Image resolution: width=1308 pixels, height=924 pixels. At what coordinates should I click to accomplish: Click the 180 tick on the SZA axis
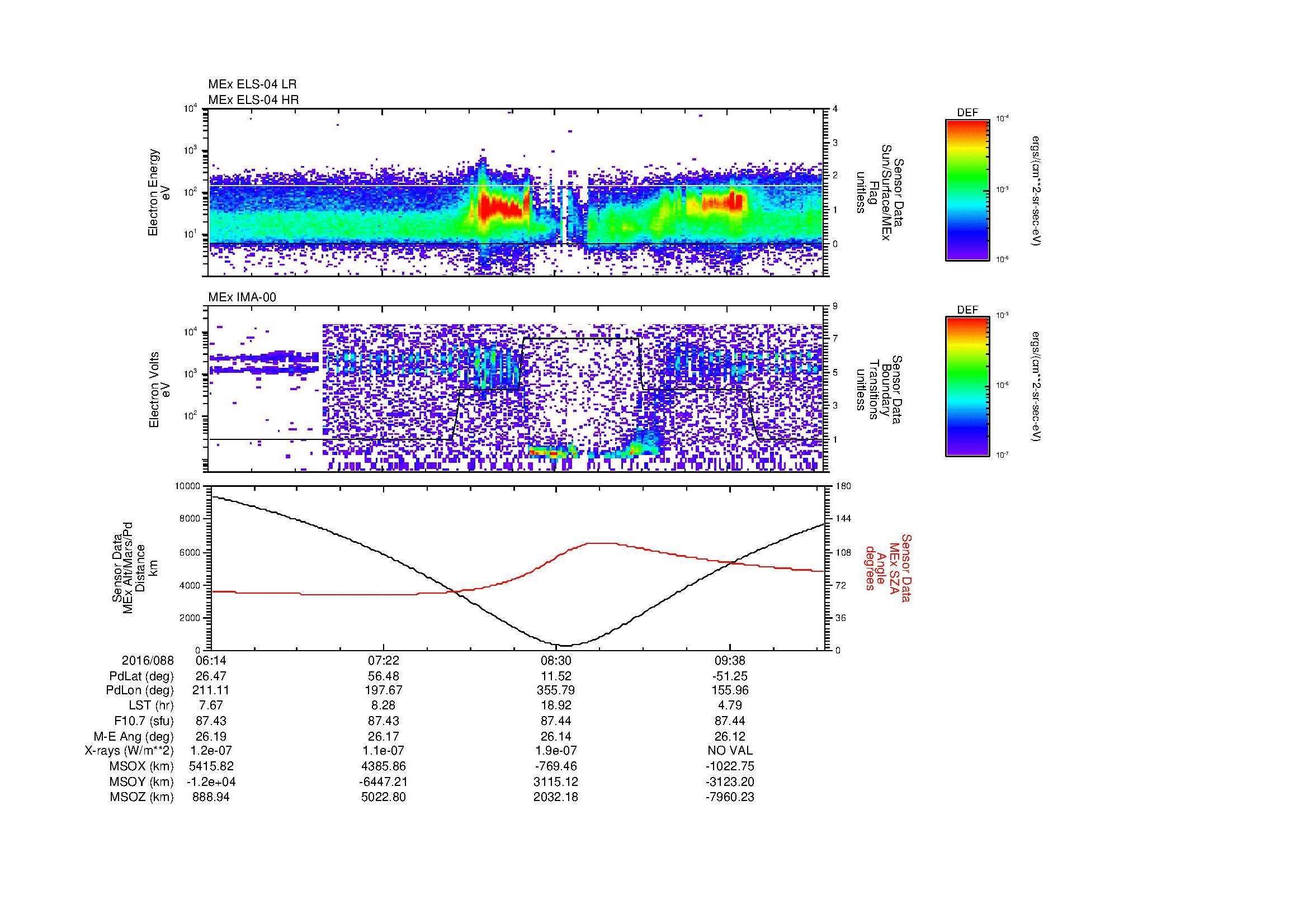pos(844,486)
